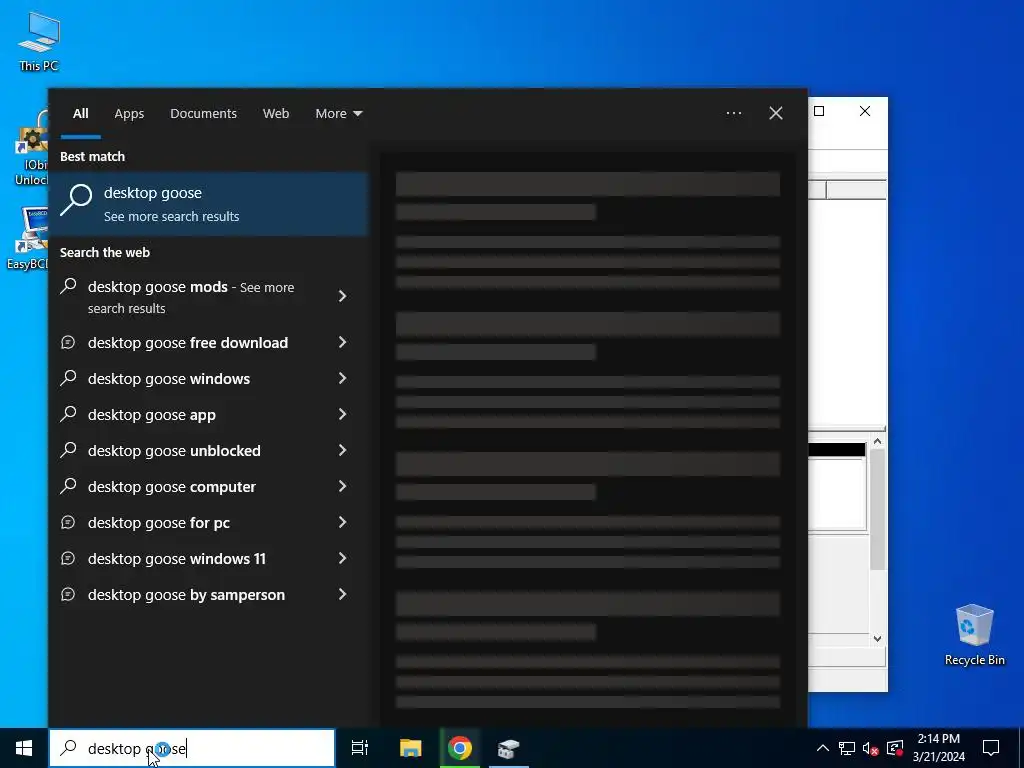Switch to the All search tab
Viewport: 1024px width, 768px height.
[x=81, y=114]
